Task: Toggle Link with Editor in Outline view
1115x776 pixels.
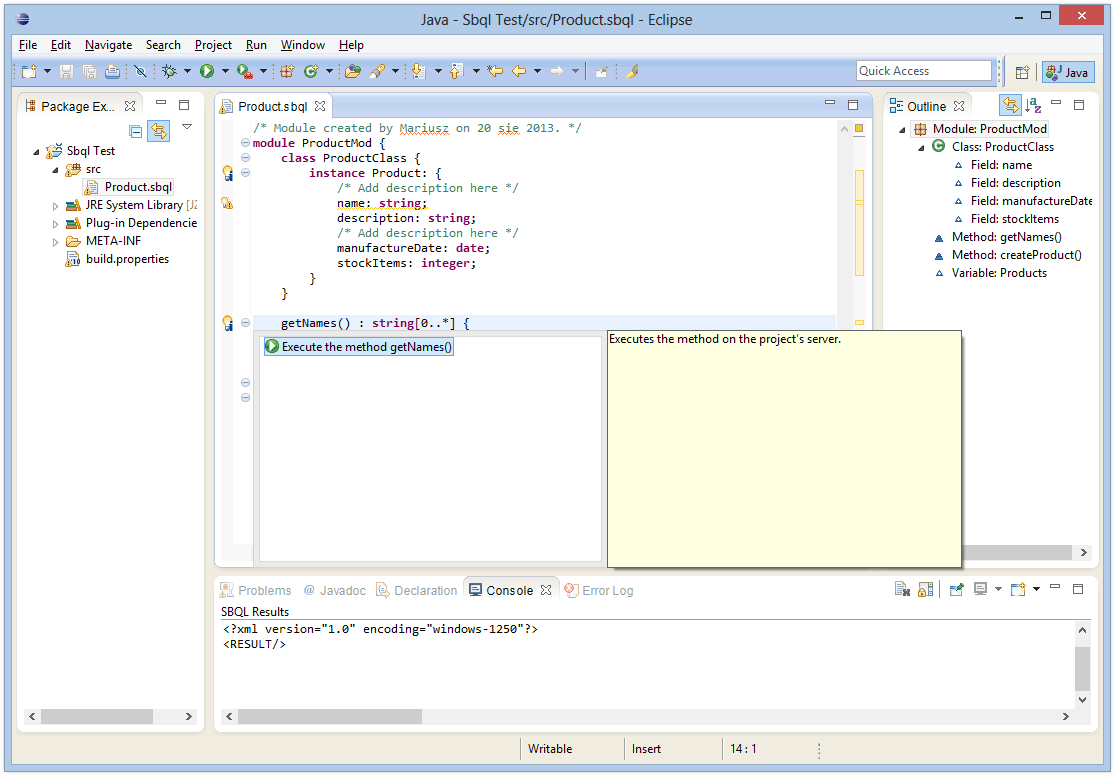Action: [1010, 106]
